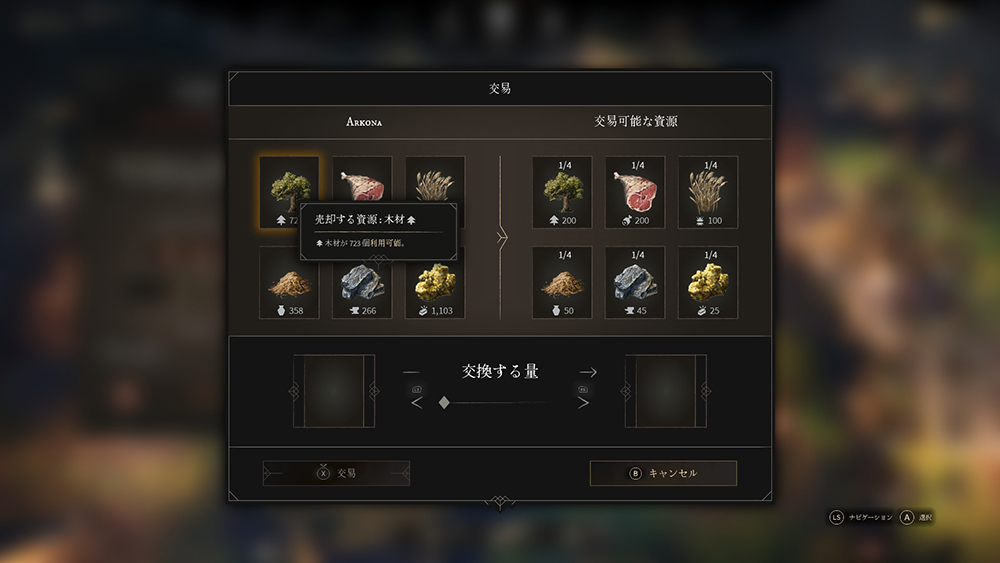
Task: Select the gold resource showing 1,103
Action: pos(435,288)
